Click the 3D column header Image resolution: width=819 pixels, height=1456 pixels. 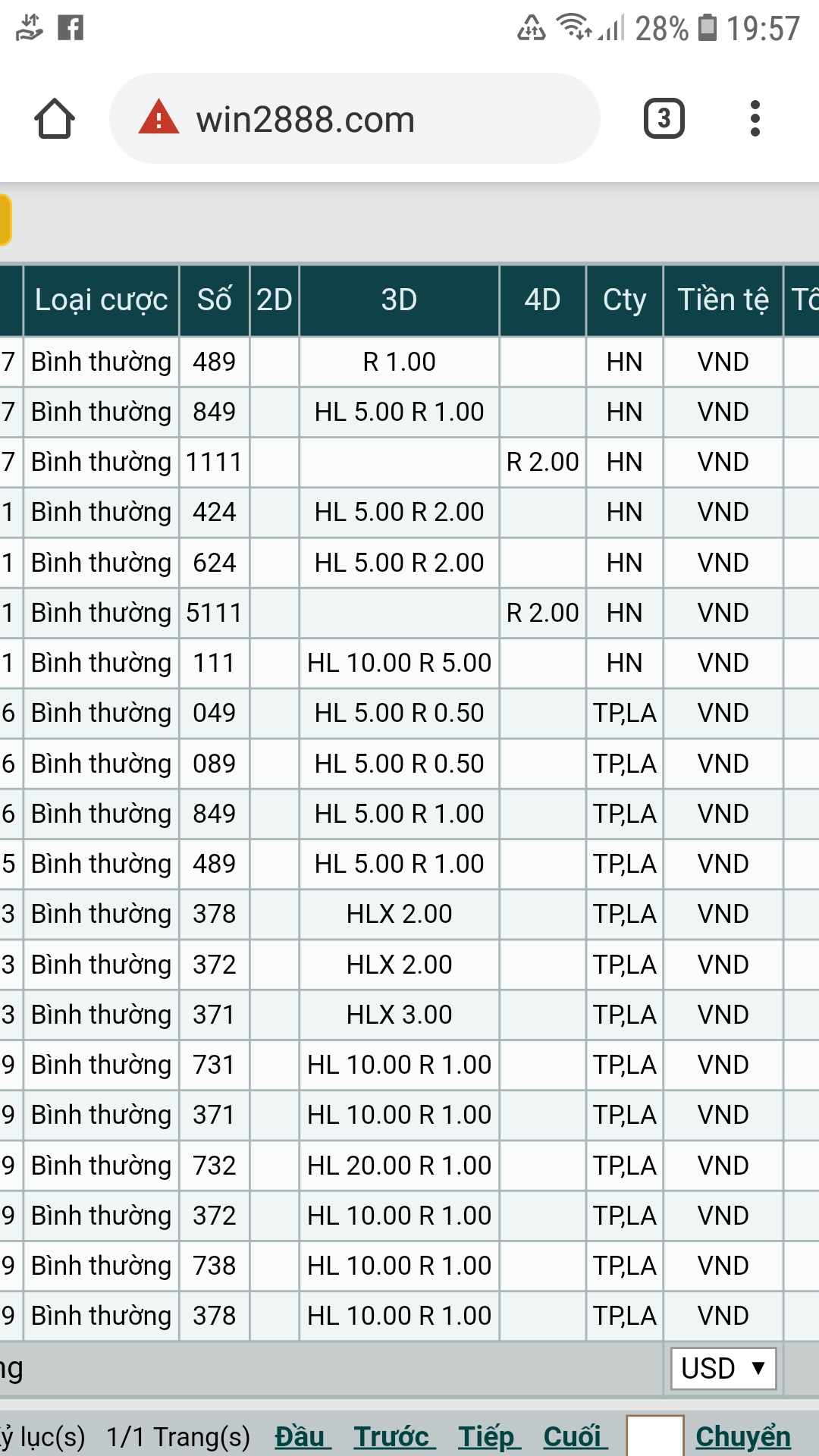(x=399, y=300)
